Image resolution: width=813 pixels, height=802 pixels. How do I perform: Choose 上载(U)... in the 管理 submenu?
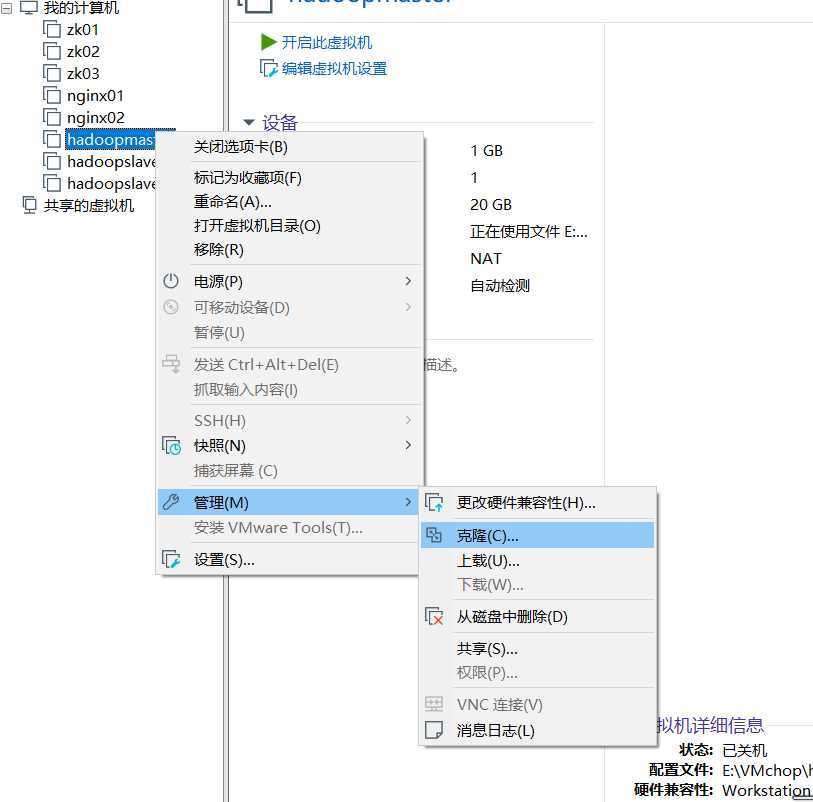click(537, 560)
